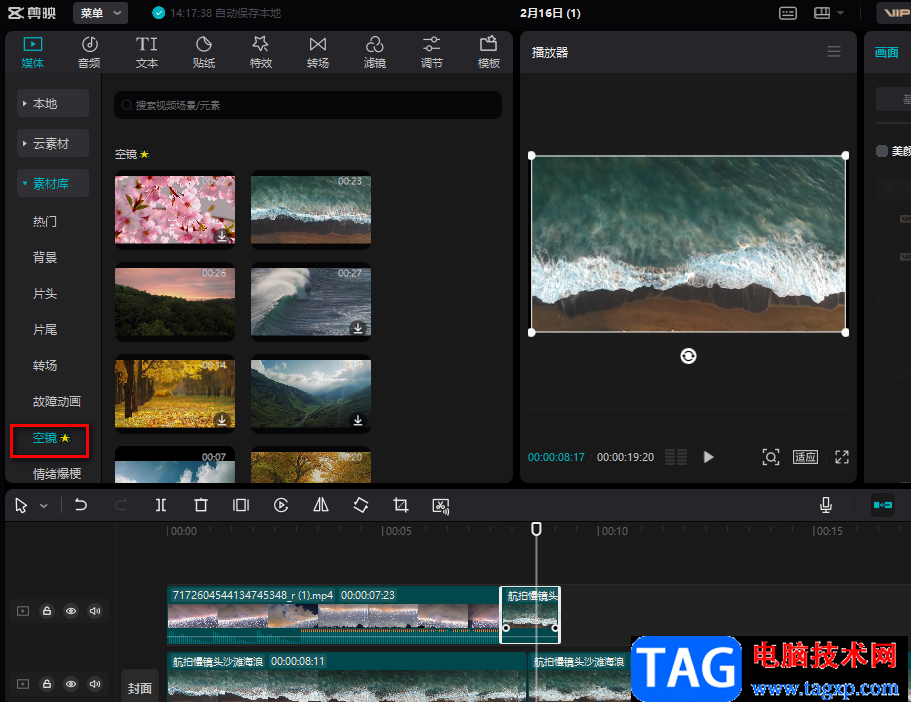Viewport: 911px width, 702px height.
Task: Select the 背景 category
Action: pyautogui.click(x=45, y=257)
